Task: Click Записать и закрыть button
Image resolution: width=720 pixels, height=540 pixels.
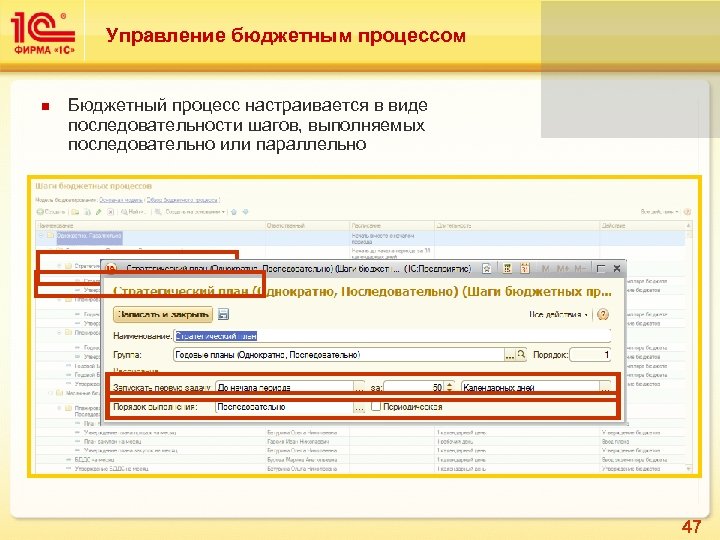Action: pos(163,315)
